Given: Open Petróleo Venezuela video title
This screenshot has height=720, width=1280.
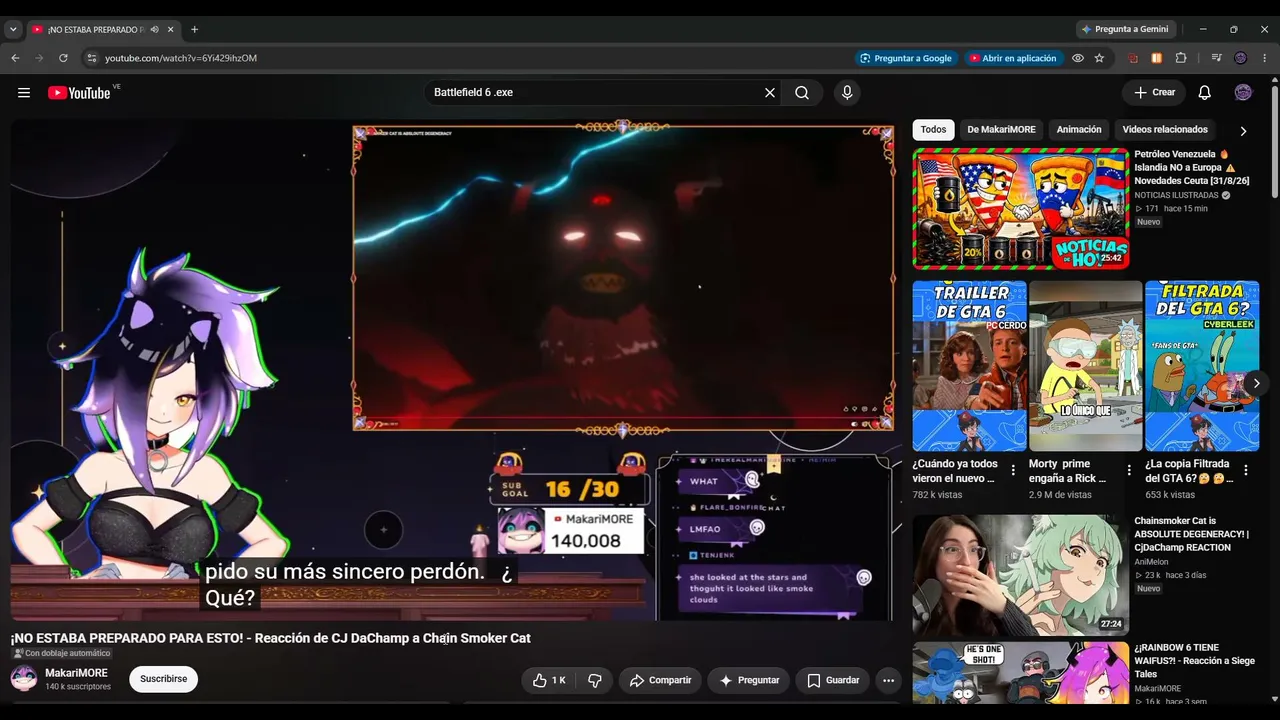Looking at the screenshot, I should (1191, 168).
